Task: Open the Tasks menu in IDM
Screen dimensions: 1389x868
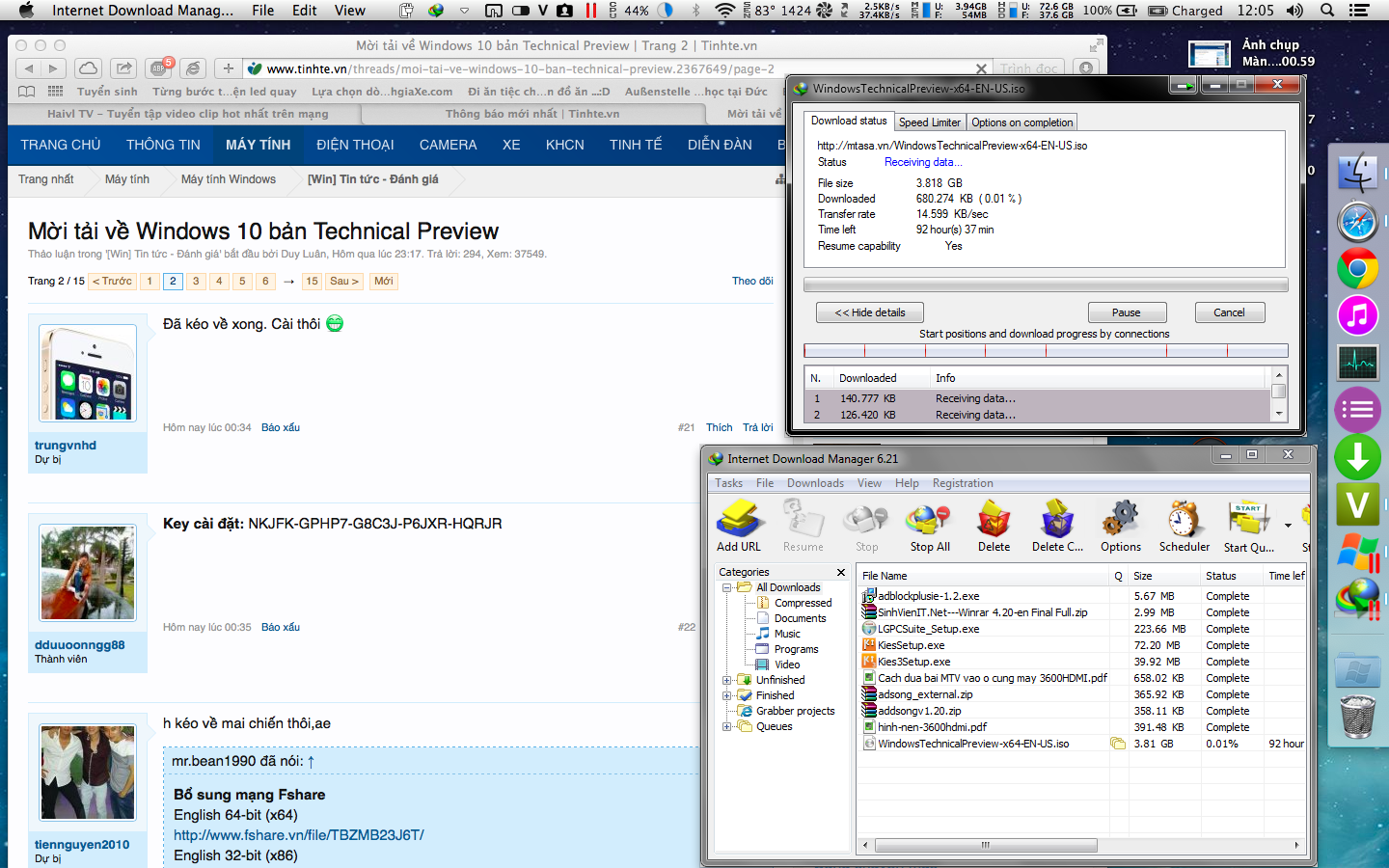Action: pos(728,483)
